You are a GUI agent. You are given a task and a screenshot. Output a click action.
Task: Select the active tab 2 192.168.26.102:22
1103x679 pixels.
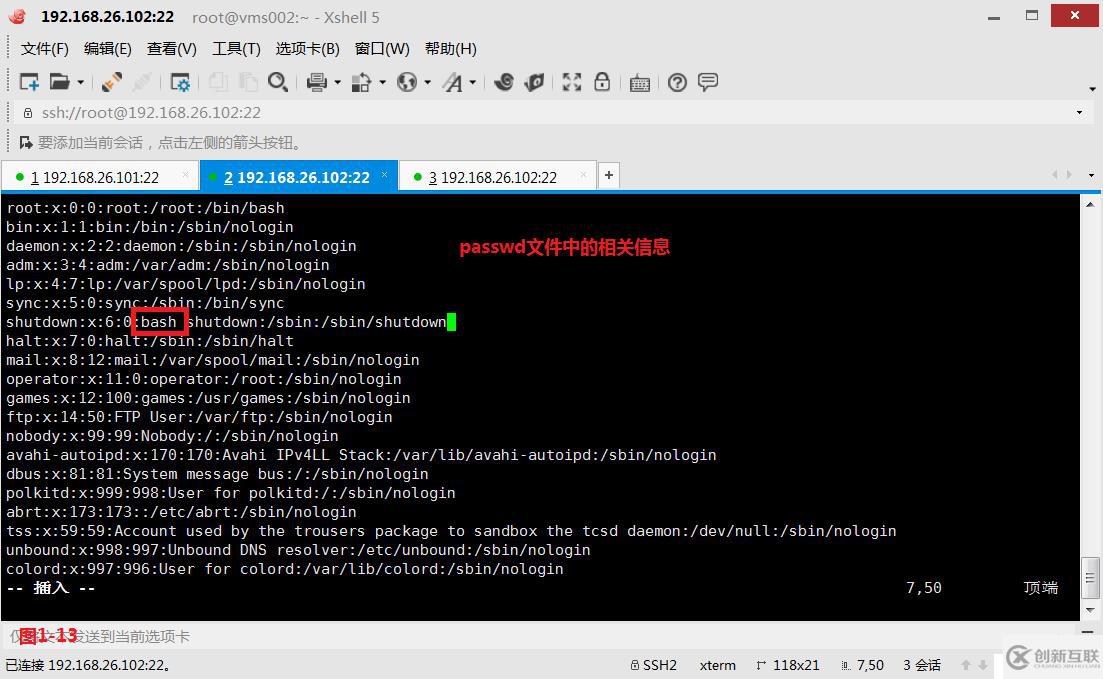click(x=297, y=177)
